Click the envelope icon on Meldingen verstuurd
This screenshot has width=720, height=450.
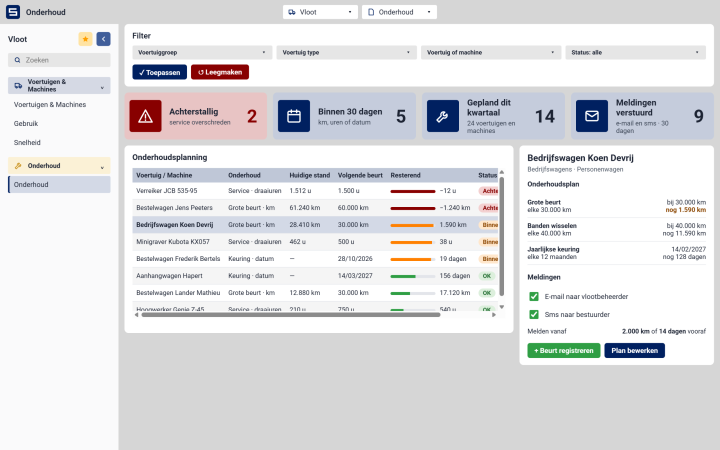[591, 116]
